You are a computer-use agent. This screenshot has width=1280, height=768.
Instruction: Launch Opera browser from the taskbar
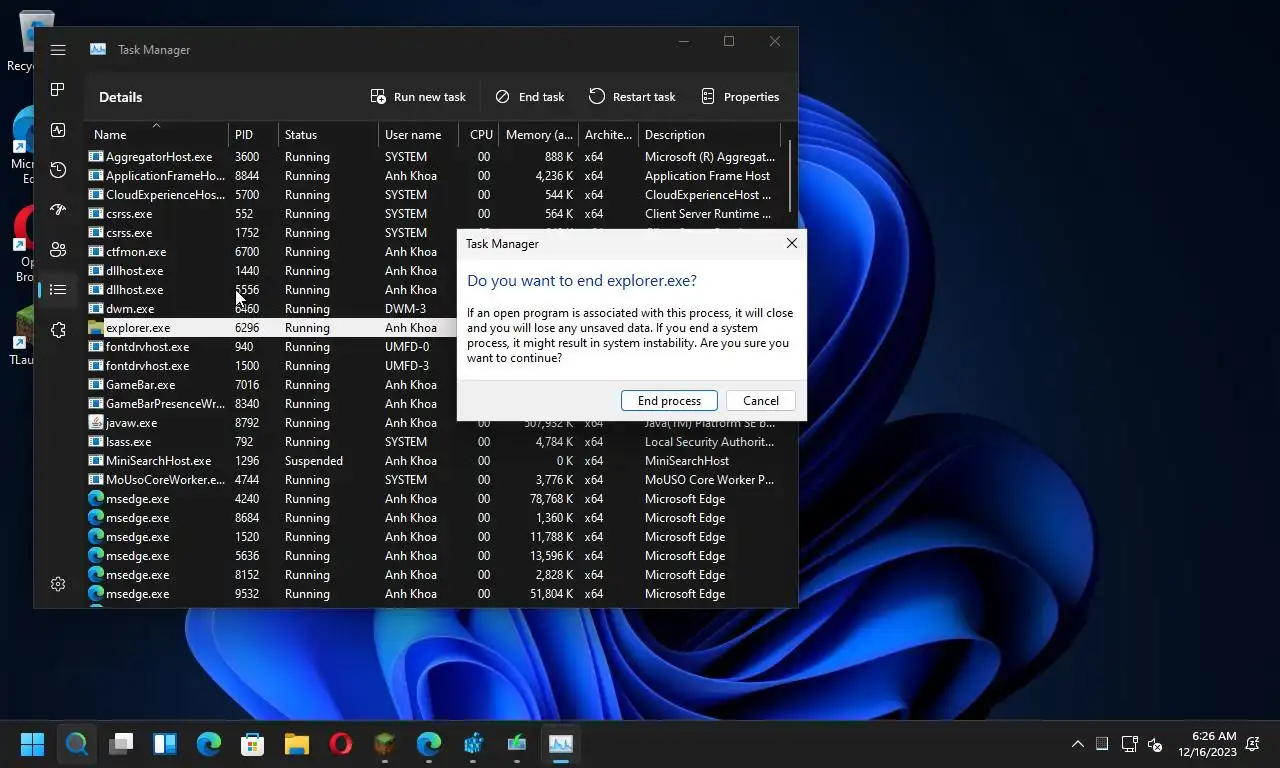[341, 744]
